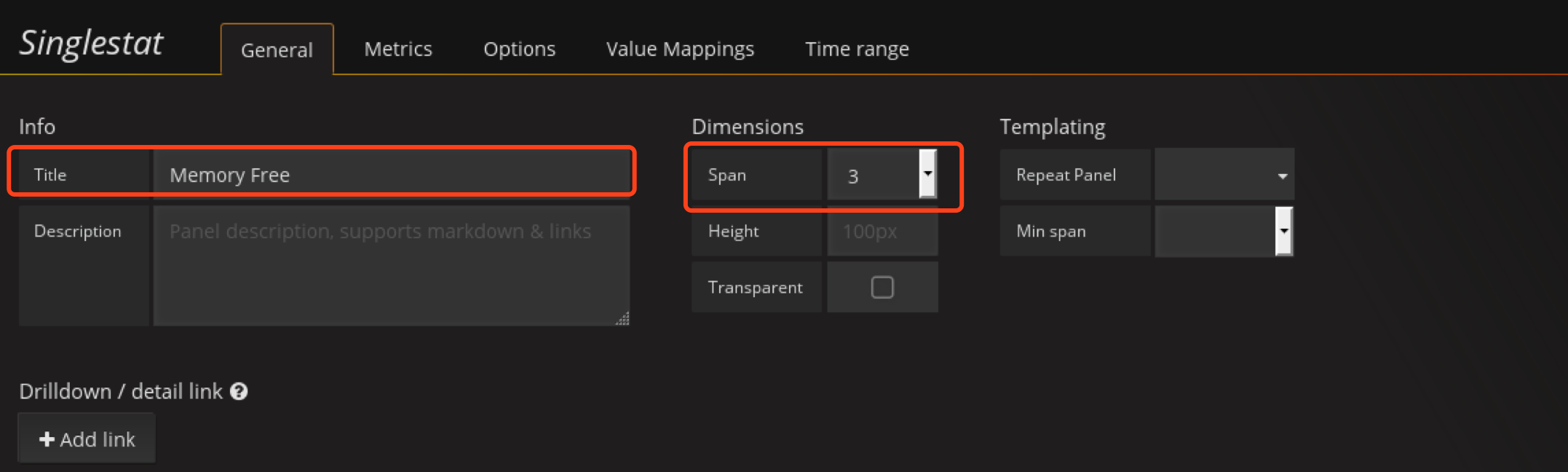Click the Memory Free title field
Viewport: 1568px width, 472px height.
[x=392, y=176]
